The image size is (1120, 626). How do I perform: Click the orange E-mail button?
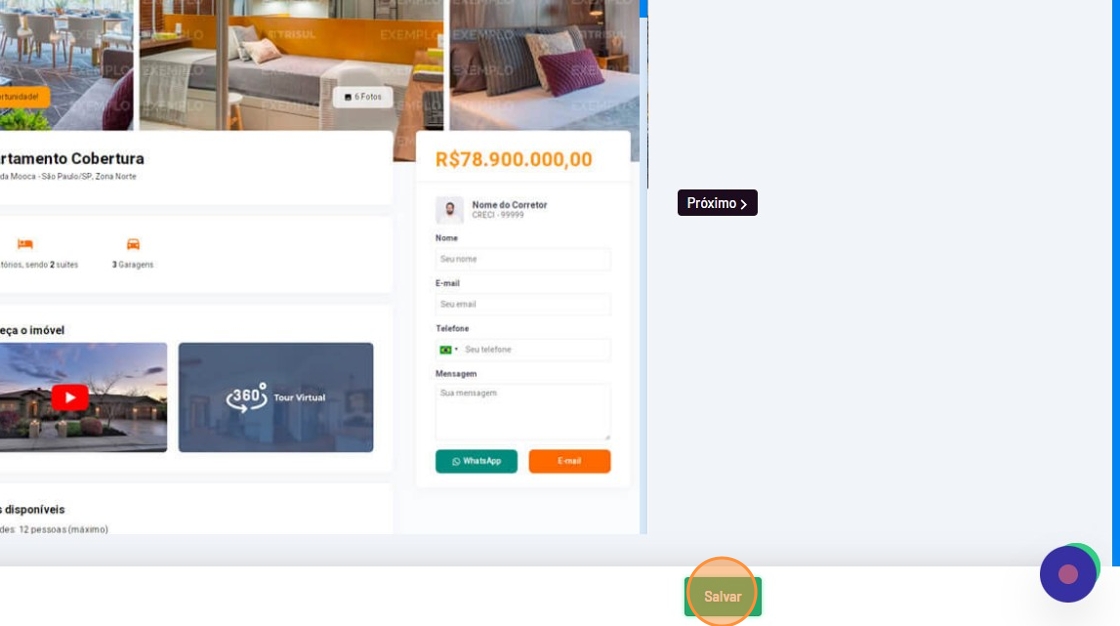(x=569, y=462)
